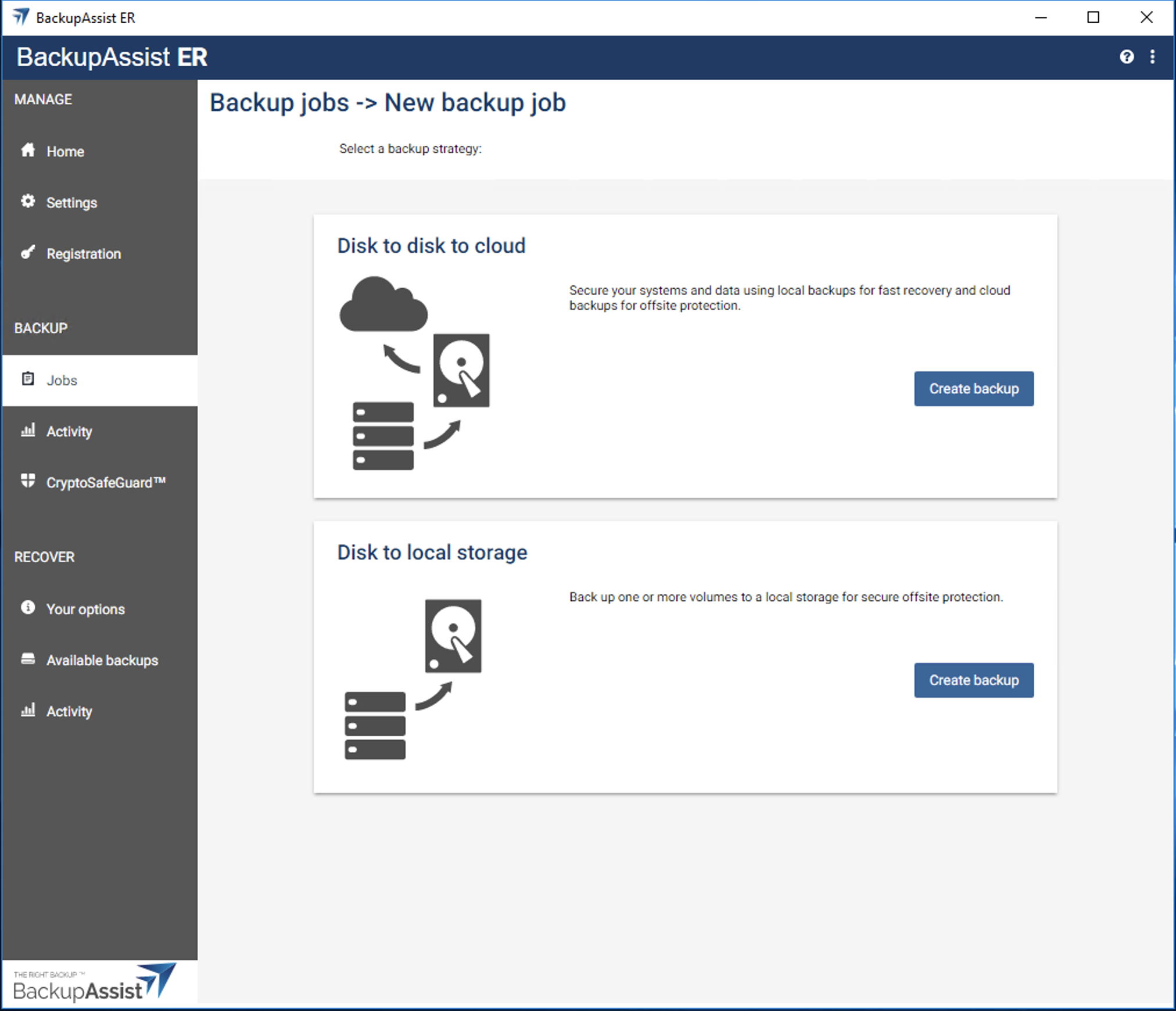1176x1011 pixels.
Task: Open Activity label under Backup section
Action: pyautogui.click(x=69, y=432)
